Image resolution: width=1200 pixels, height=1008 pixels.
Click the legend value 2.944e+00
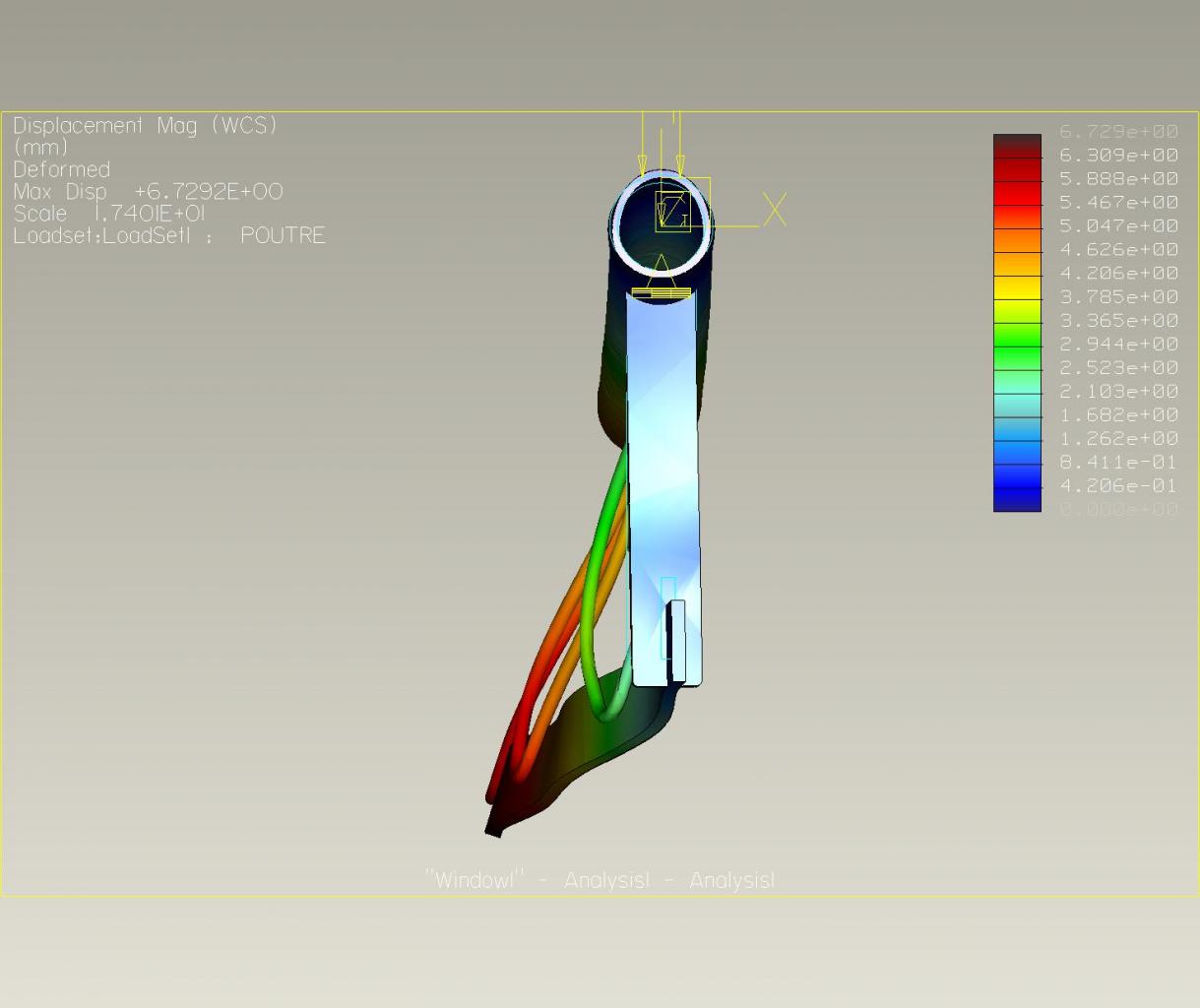1118,344
